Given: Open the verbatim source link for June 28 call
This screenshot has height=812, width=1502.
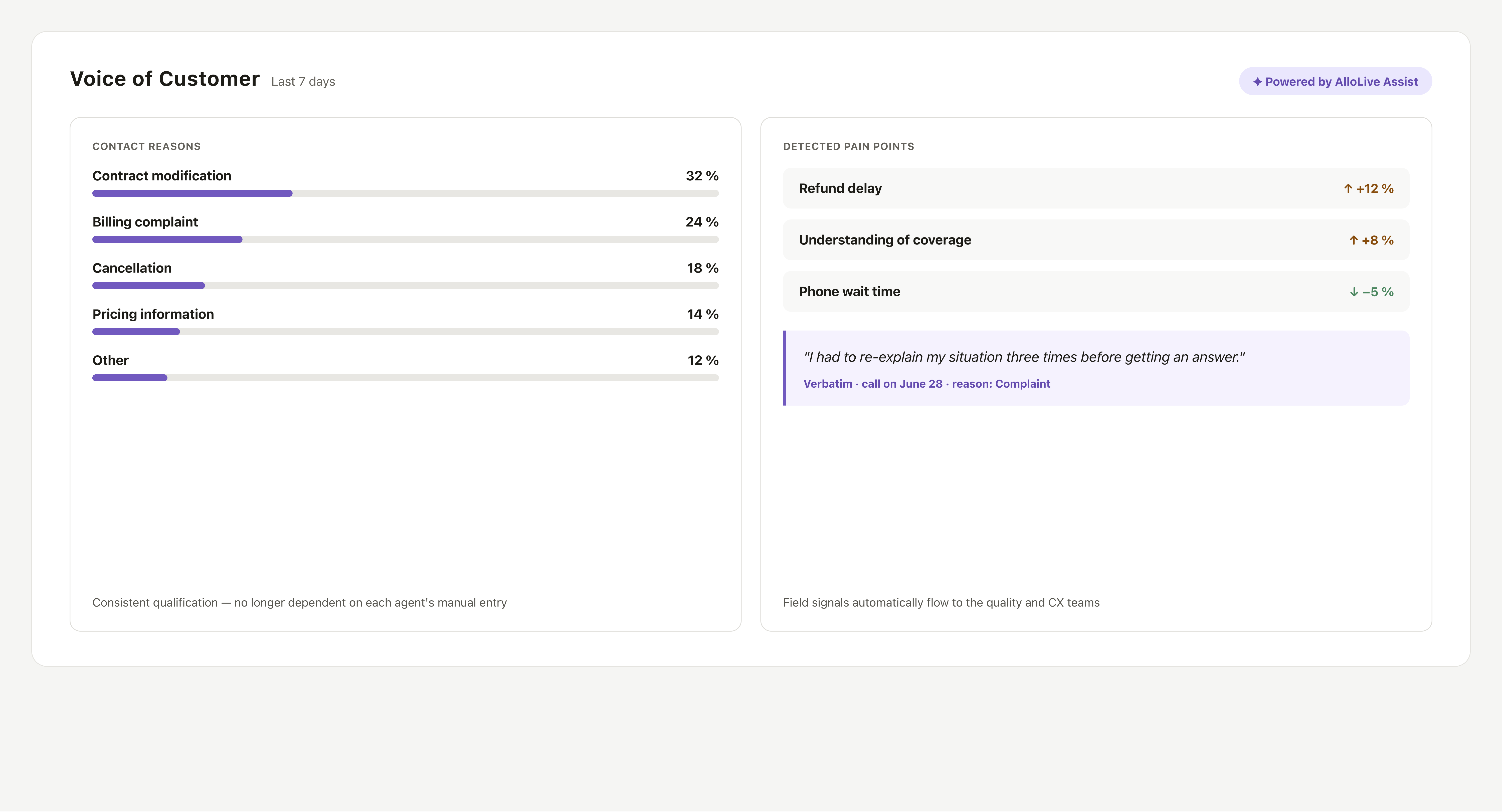Looking at the screenshot, I should 926,384.
